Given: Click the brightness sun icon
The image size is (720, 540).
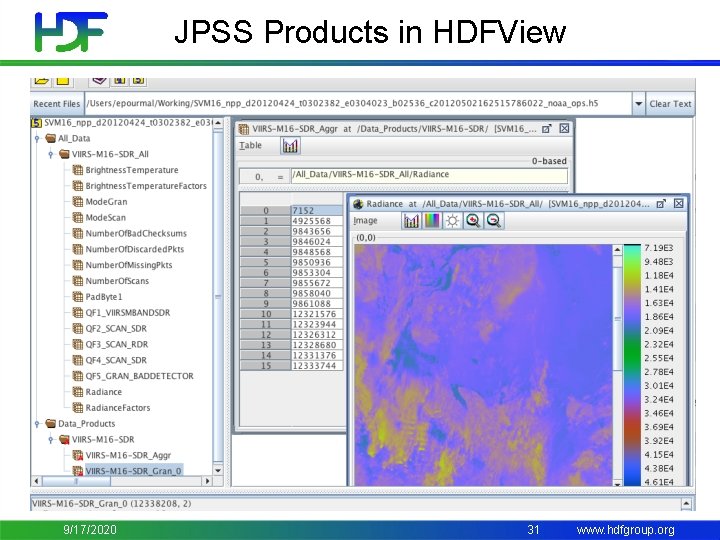Looking at the screenshot, I should tap(452, 221).
